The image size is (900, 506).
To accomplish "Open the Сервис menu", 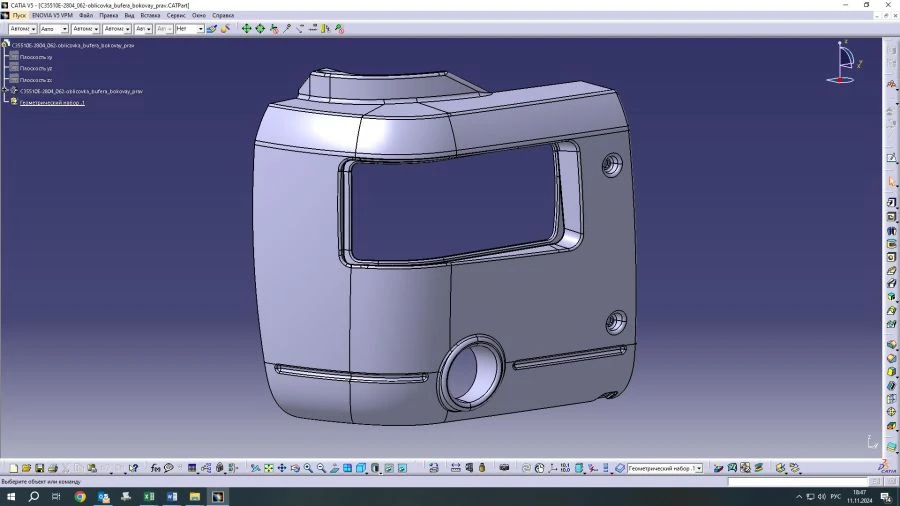I will 176,15.
